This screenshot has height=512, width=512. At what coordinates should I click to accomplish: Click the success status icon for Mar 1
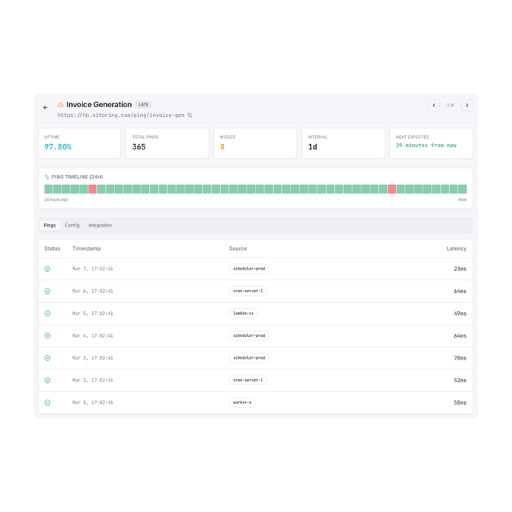47,403
